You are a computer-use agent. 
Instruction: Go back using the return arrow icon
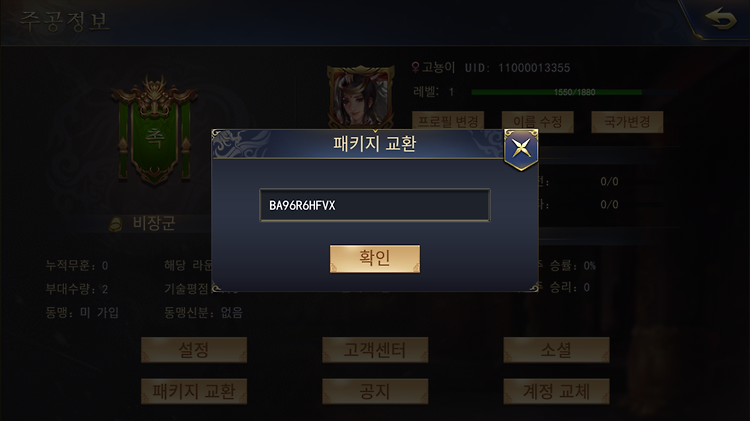(x=720, y=20)
